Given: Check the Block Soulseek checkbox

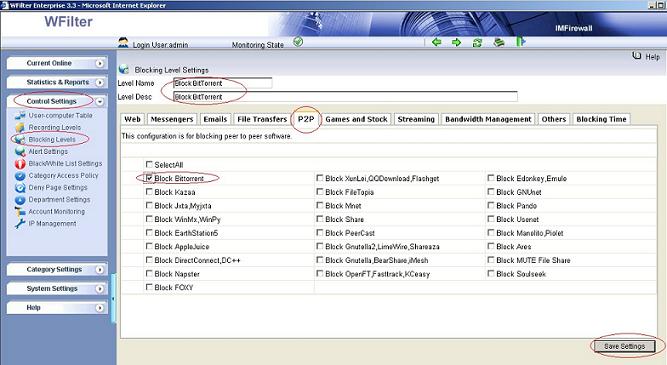Looking at the screenshot, I should (491, 273).
